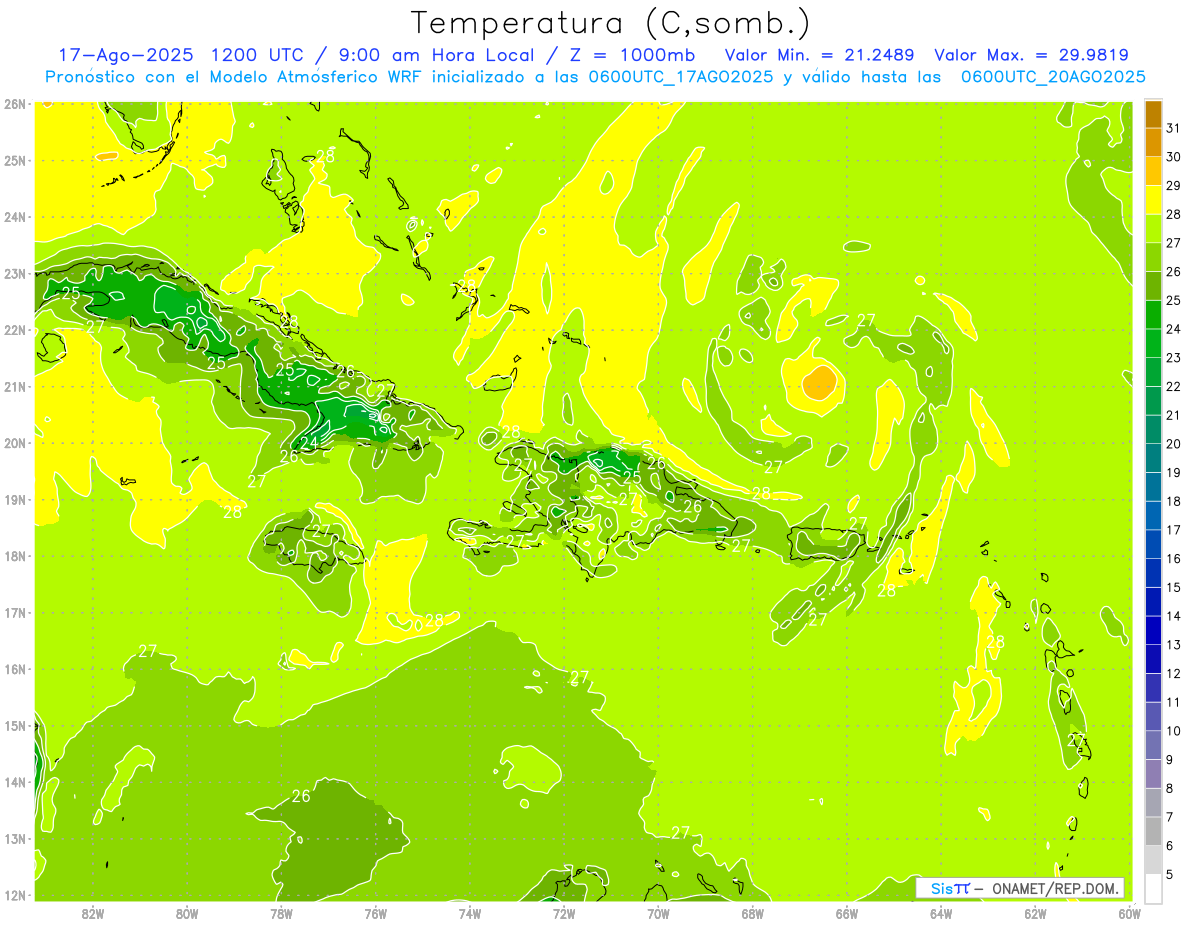Pick the lime swatch between 27 and 28

click(x=1153, y=229)
